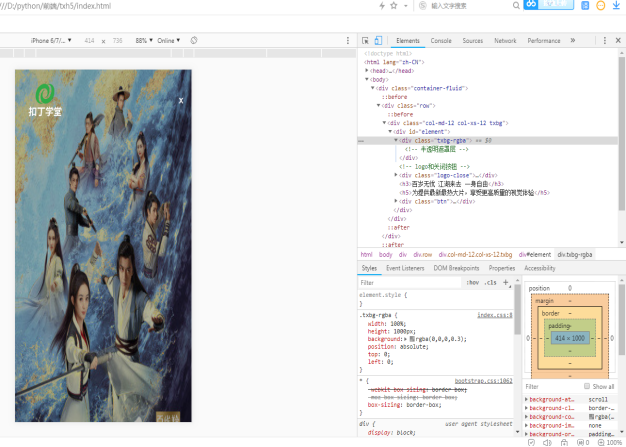The width and height of the screenshot is (626, 447).
Task: Bookmark page with the star icon
Action: tap(394, 6)
